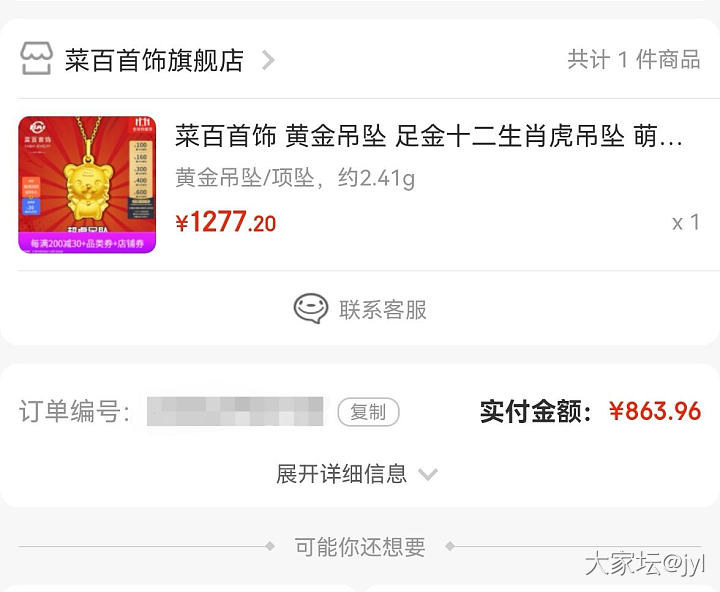Tap the 可能你还想要 section heading
Viewport: 720px width, 592px height.
360,547
